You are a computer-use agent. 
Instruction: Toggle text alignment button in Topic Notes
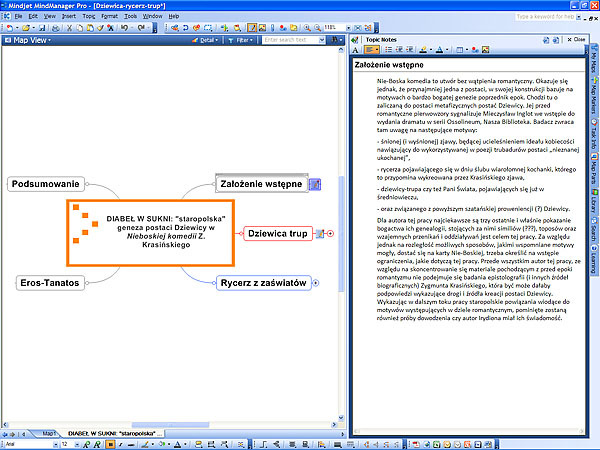click(372, 50)
